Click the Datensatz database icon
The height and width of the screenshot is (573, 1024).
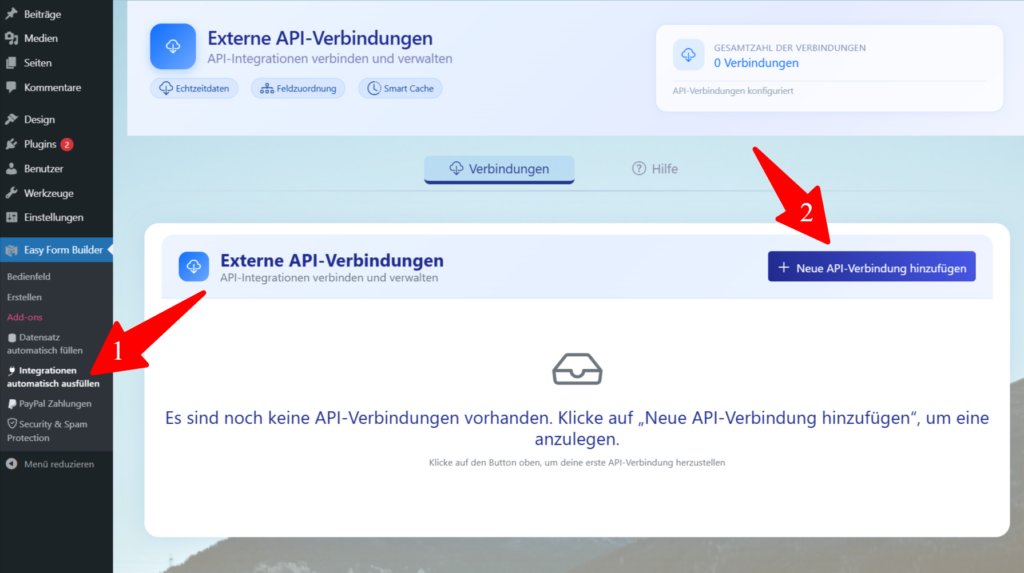click(12, 338)
